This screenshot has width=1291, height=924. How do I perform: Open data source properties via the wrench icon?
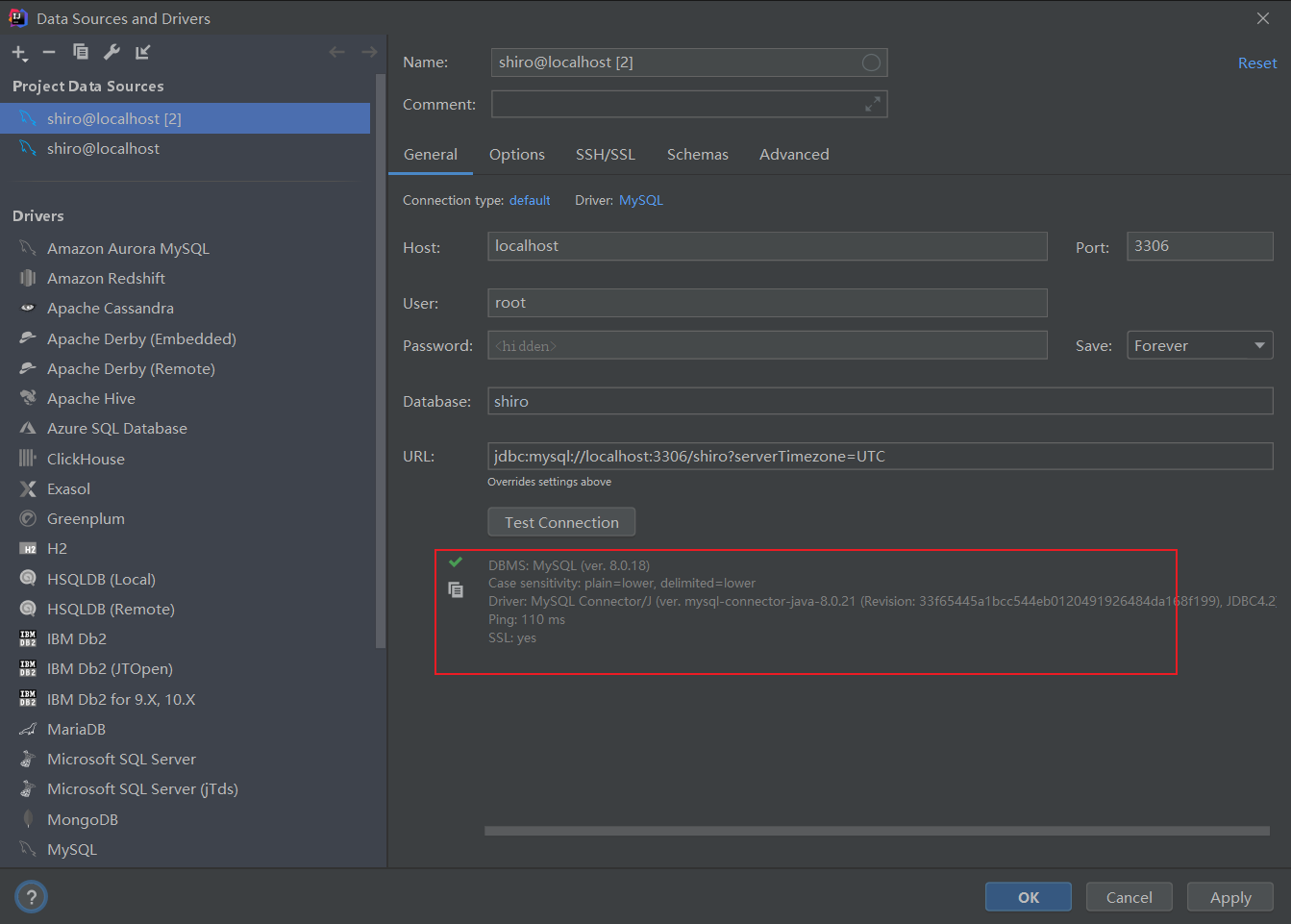click(x=112, y=52)
